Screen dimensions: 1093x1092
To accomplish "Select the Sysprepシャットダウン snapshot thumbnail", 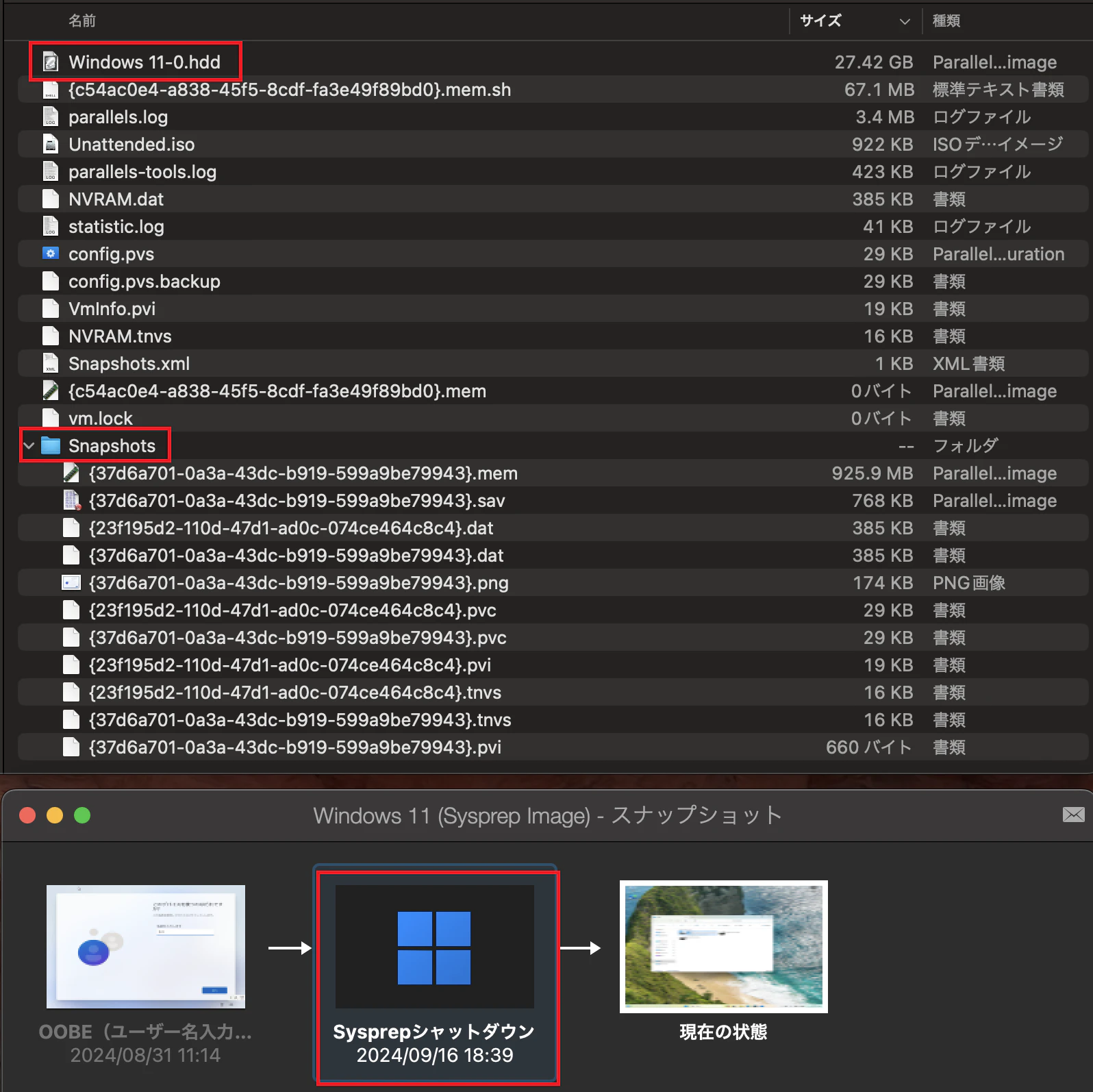I will 435,947.
